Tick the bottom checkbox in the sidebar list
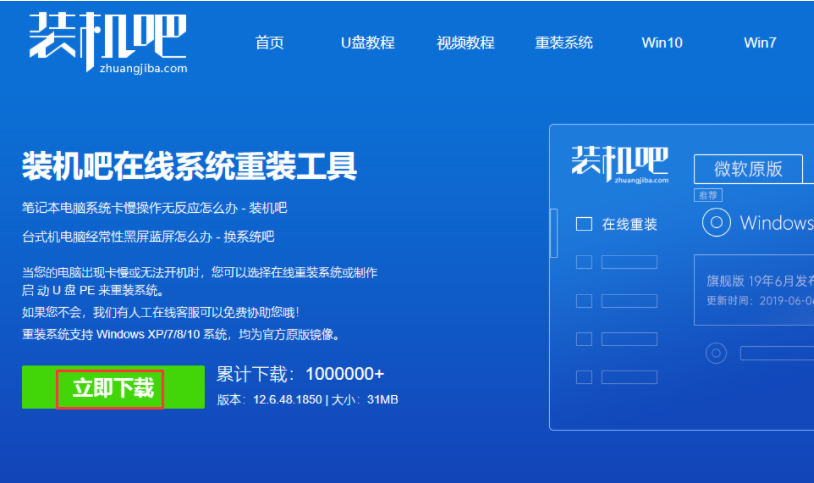The height and width of the screenshot is (483, 814). (584, 377)
